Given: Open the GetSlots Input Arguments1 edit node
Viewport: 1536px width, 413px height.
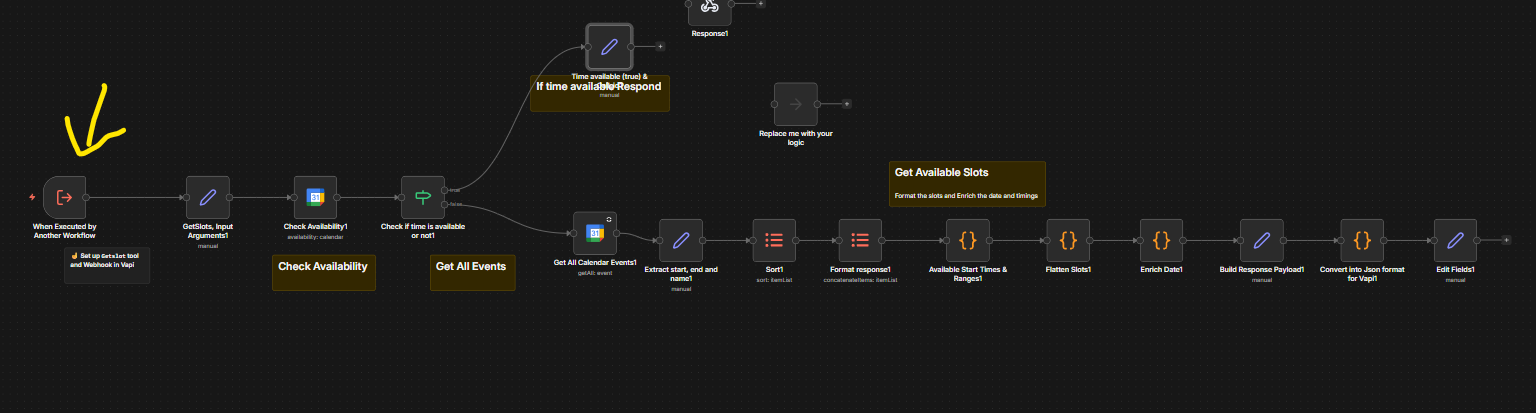Looking at the screenshot, I should (x=208, y=197).
